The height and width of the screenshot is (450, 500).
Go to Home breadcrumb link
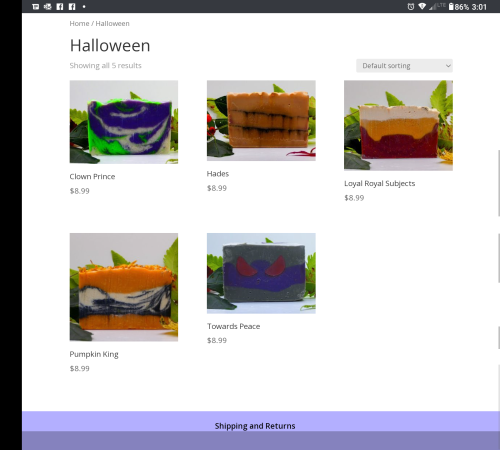point(79,23)
